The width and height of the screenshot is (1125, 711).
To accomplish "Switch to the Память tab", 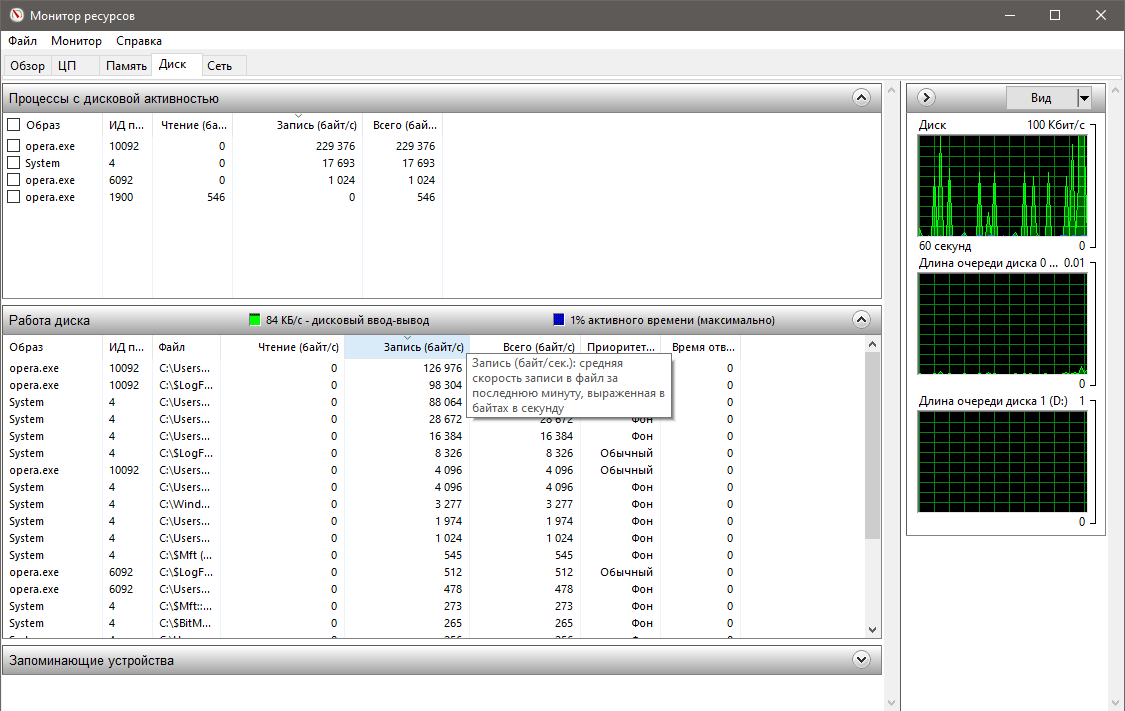I will (126, 65).
